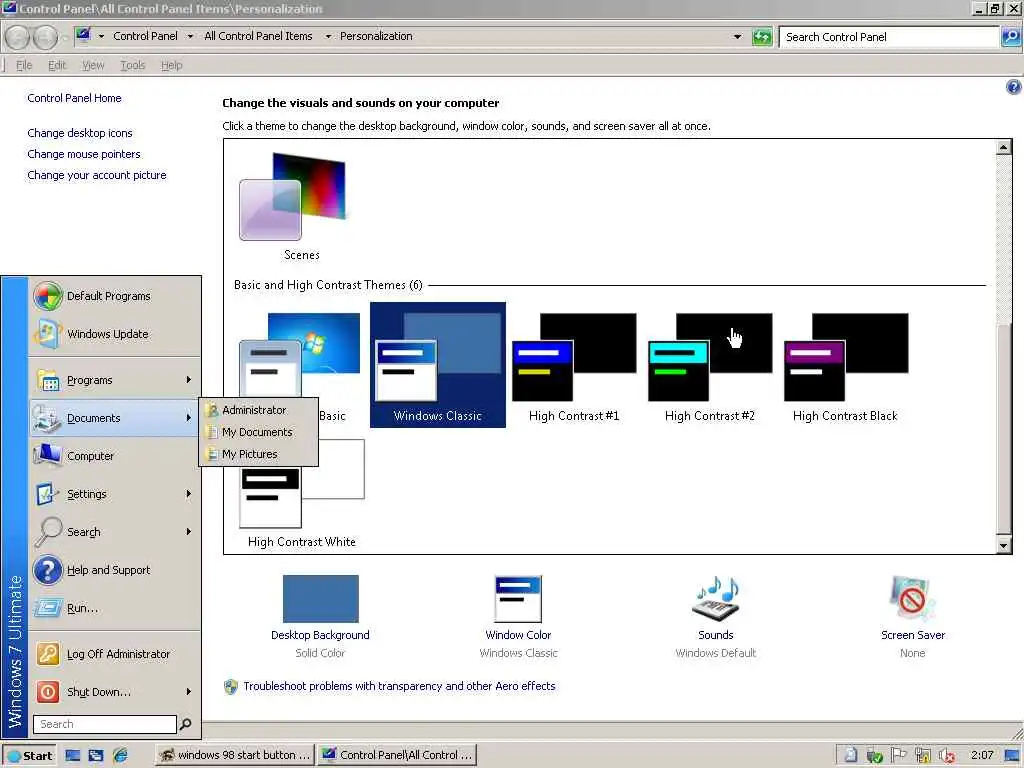
Task: Select the Scenes theme
Action: [302, 206]
